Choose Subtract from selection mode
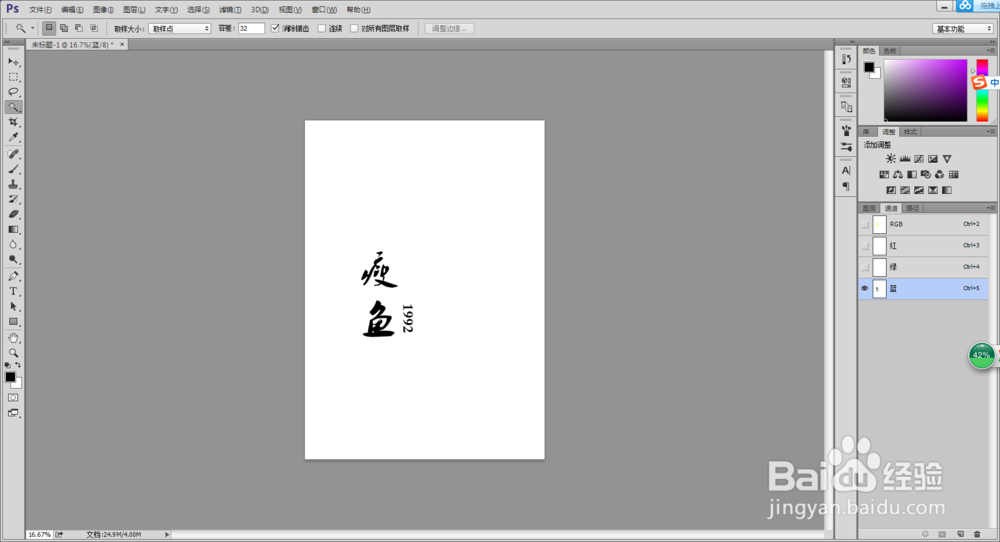Screen dimensions: 1000x542 click(x=78, y=28)
